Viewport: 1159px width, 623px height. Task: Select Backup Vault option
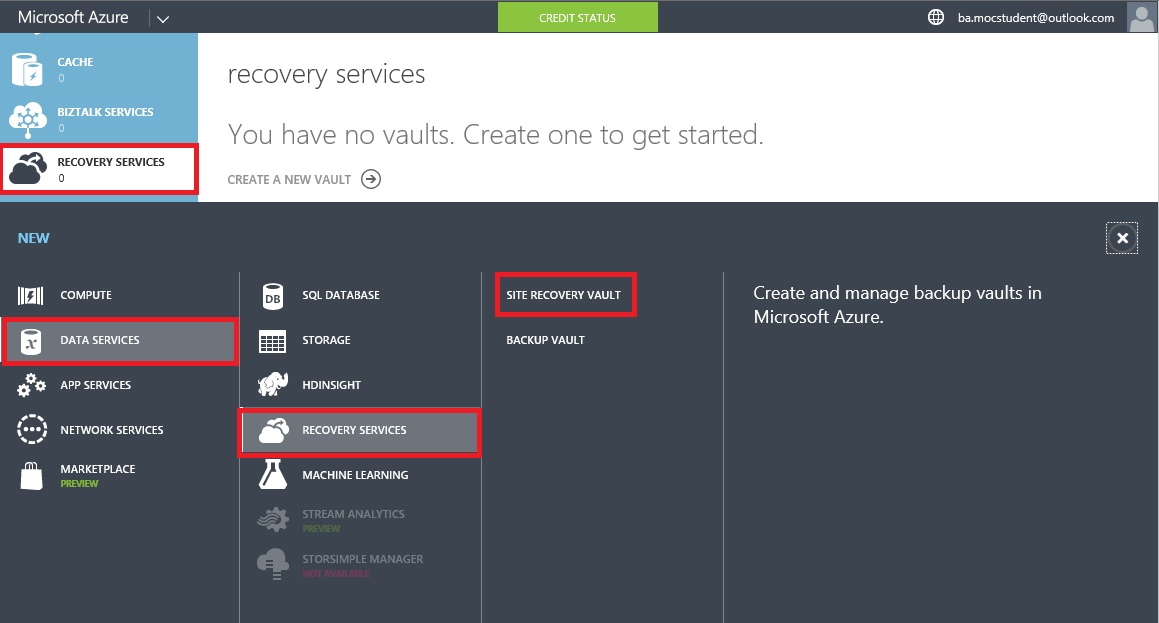point(545,340)
